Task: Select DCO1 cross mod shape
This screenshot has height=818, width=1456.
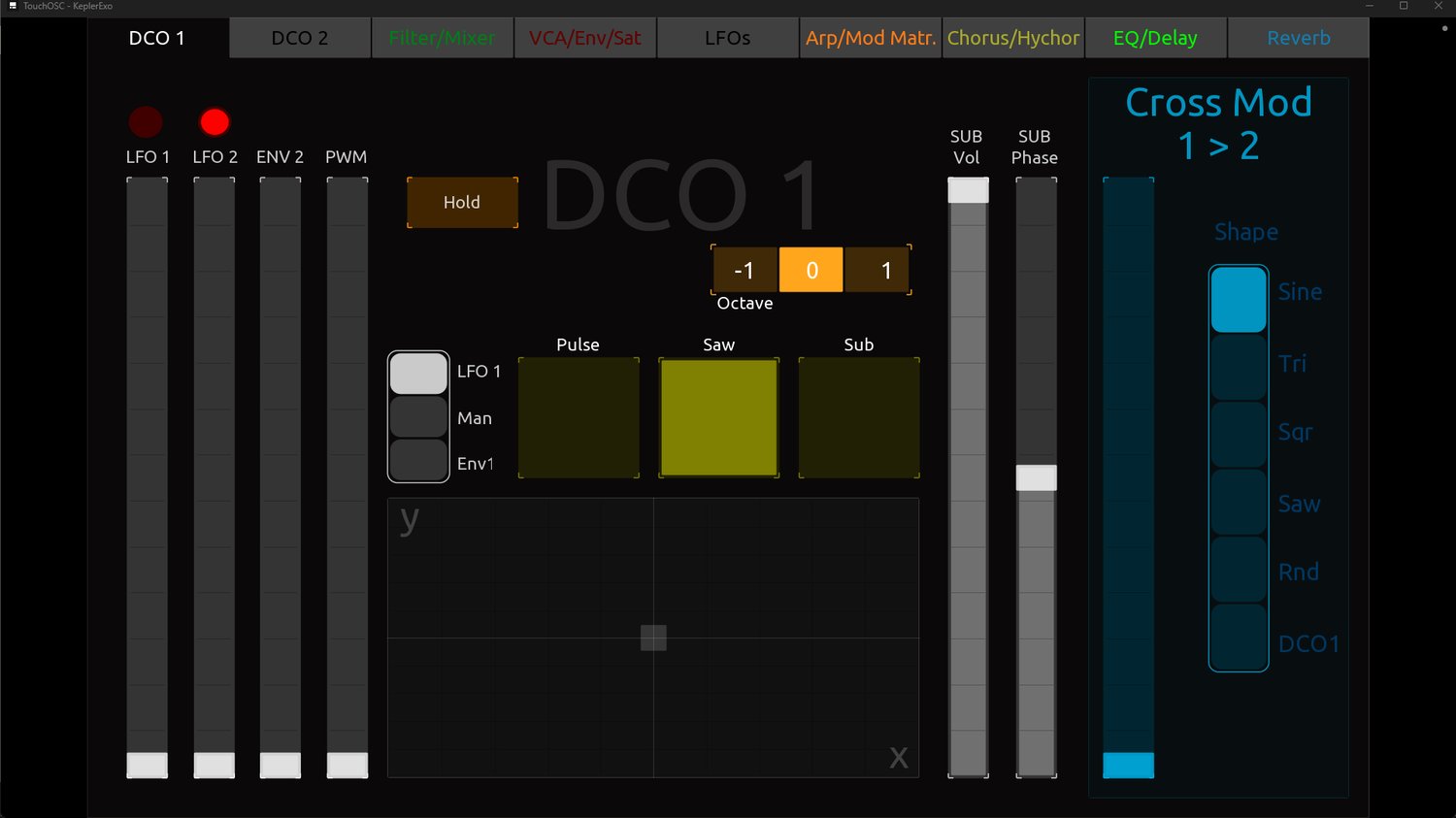Action: (x=1239, y=637)
